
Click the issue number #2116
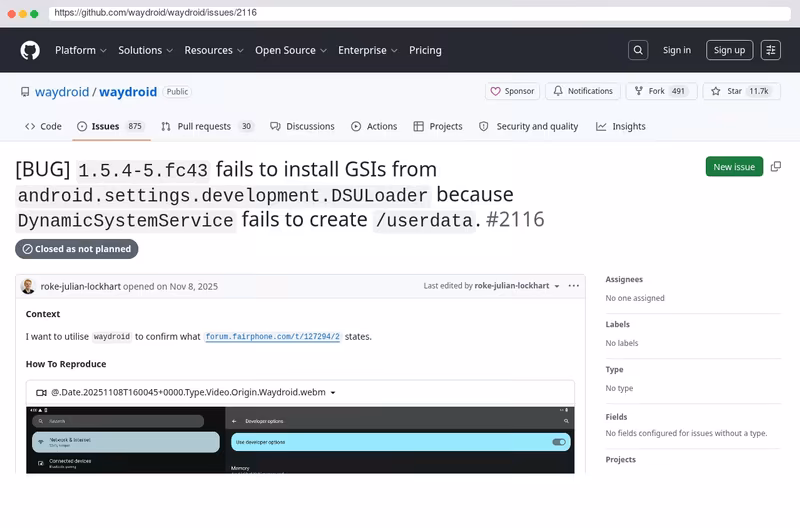click(515, 220)
